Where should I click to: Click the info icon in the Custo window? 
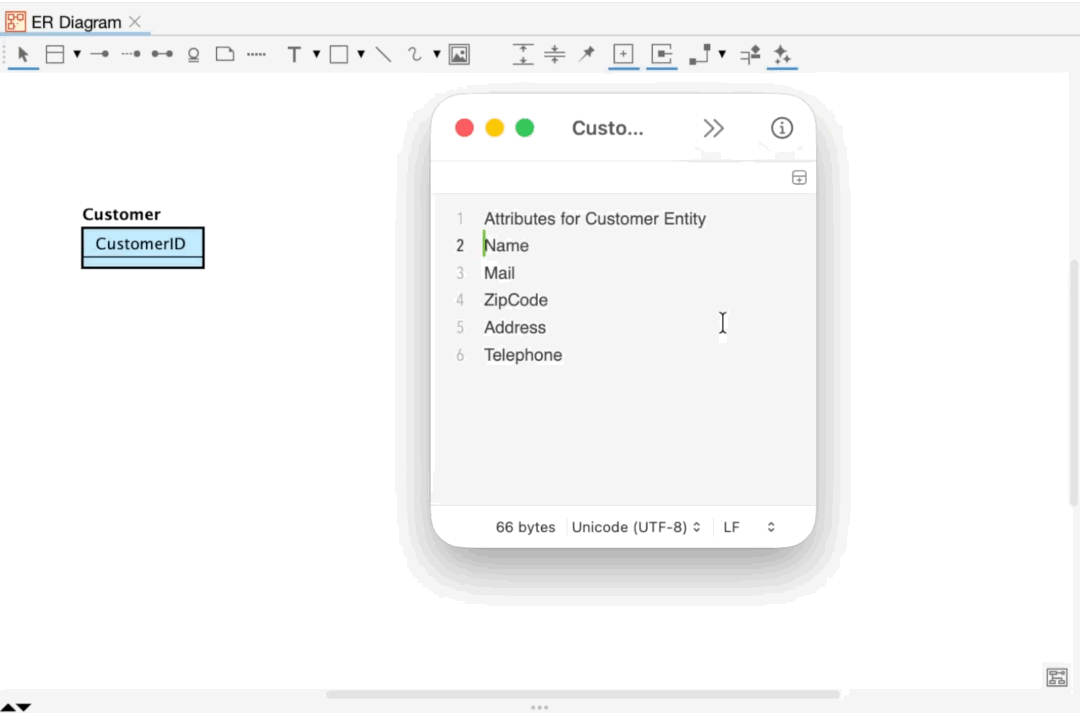point(781,128)
